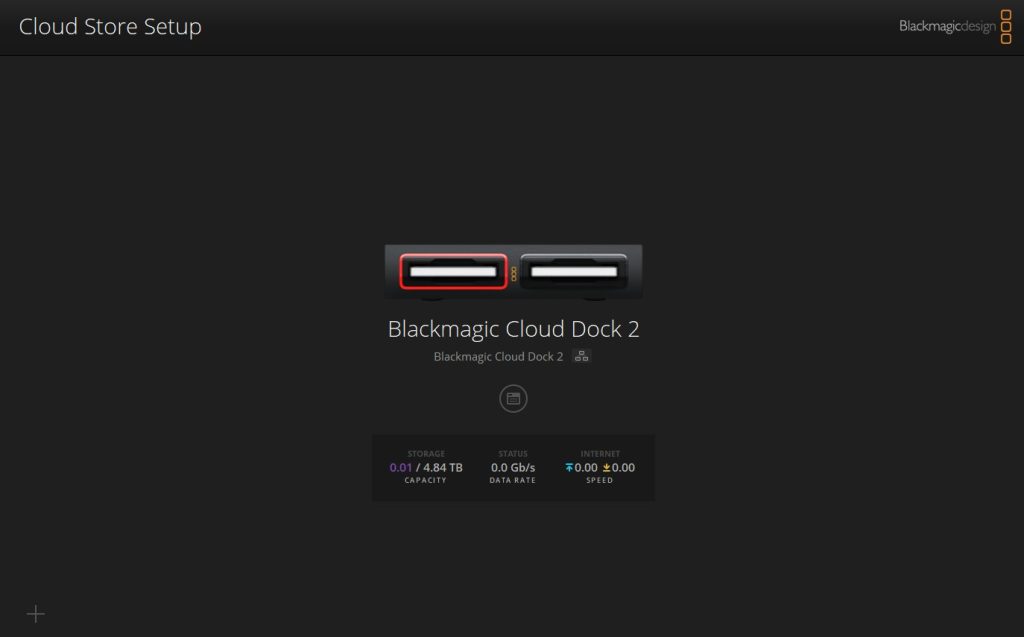
Task: Click the plus icon to add a device
Action: [x=36, y=614]
